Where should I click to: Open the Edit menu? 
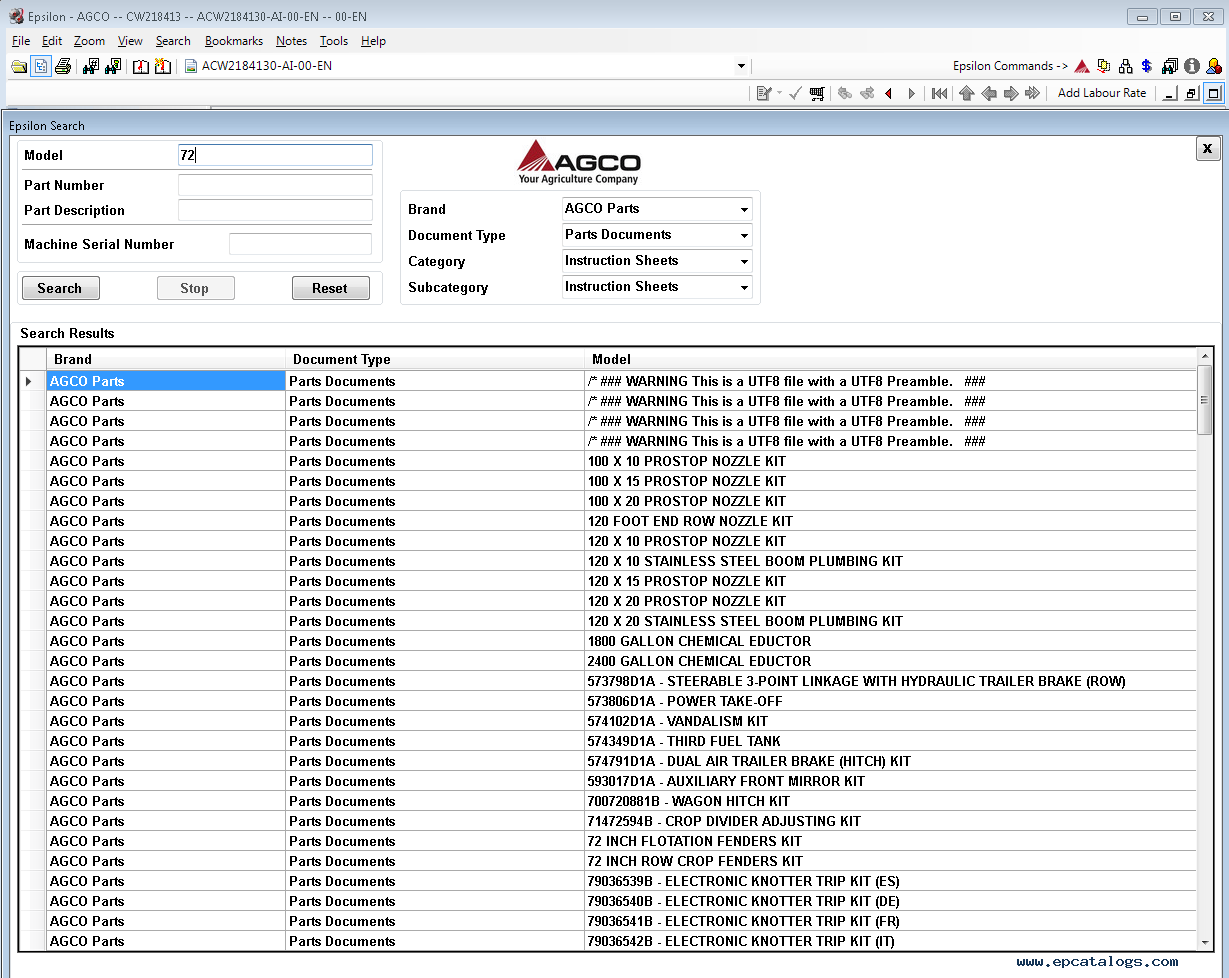pyautogui.click(x=52, y=41)
